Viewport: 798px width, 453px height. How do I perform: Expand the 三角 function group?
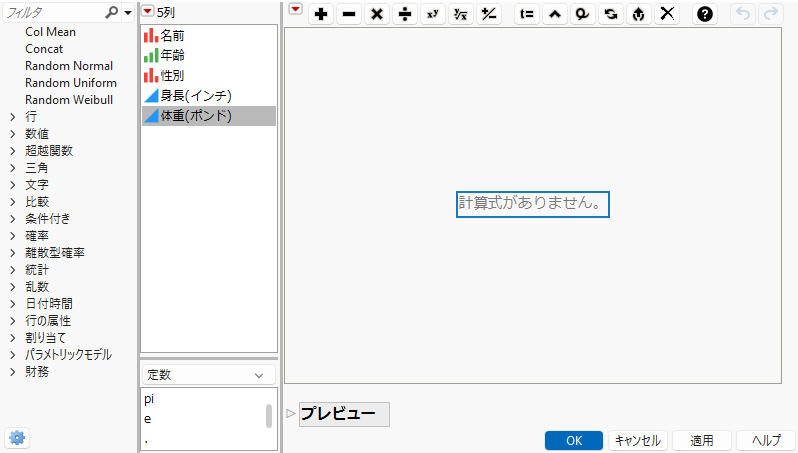[13, 167]
